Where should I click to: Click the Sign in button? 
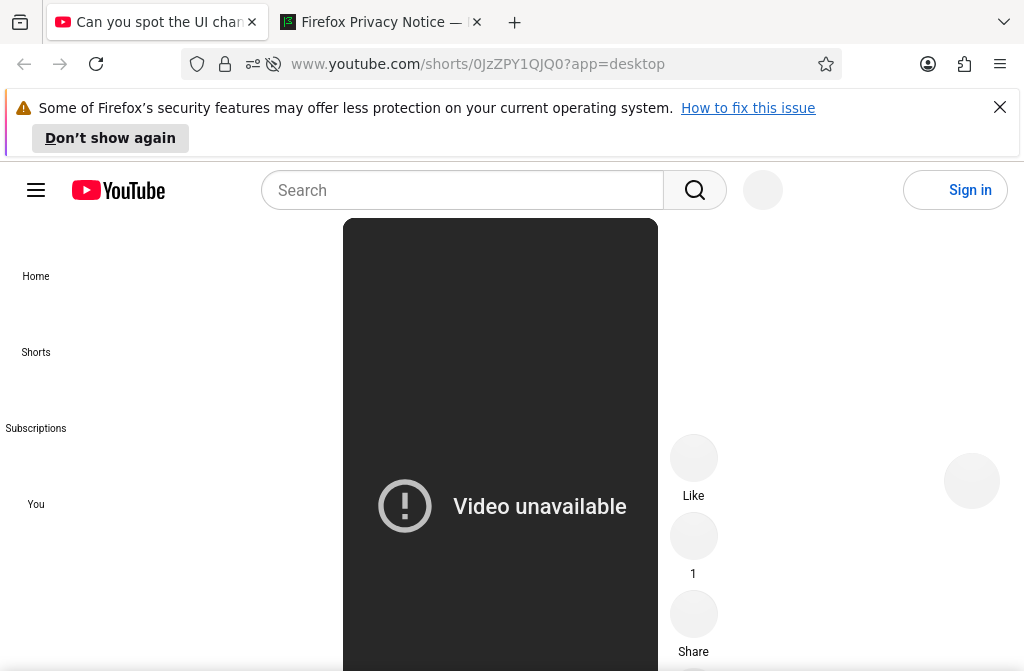click(955, 190)
